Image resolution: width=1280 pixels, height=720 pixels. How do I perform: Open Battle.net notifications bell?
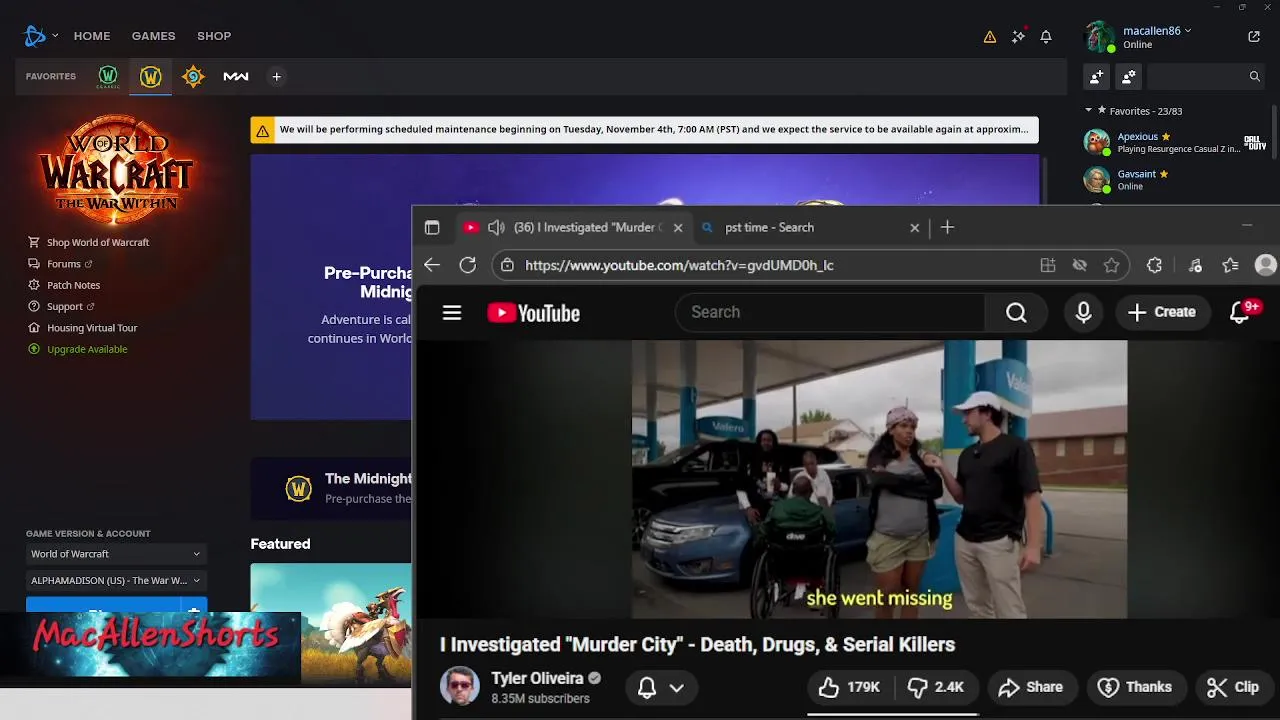point(1046,37)
